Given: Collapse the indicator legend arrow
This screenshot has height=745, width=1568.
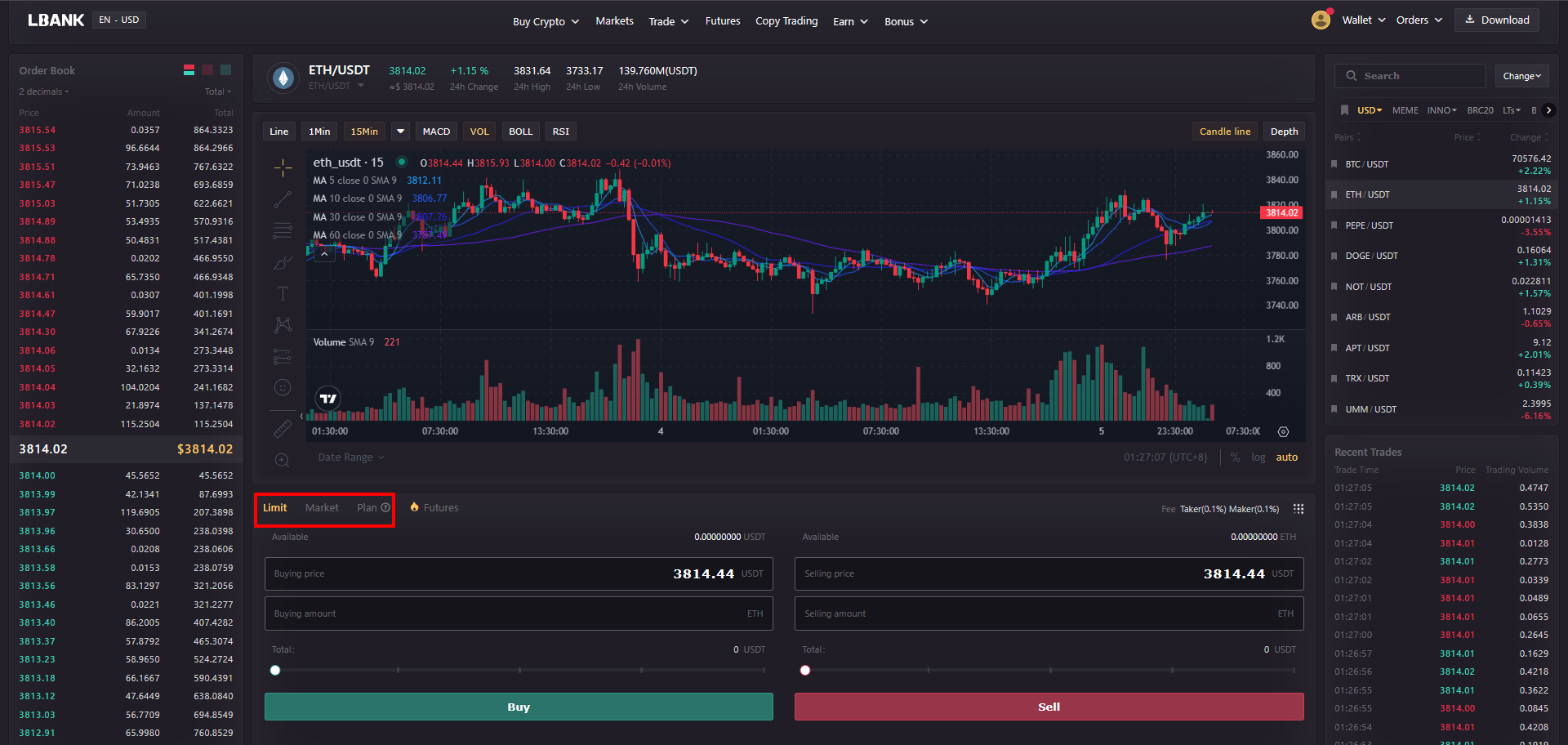Looking at the screenshot, I should click(x=324, y=254).
